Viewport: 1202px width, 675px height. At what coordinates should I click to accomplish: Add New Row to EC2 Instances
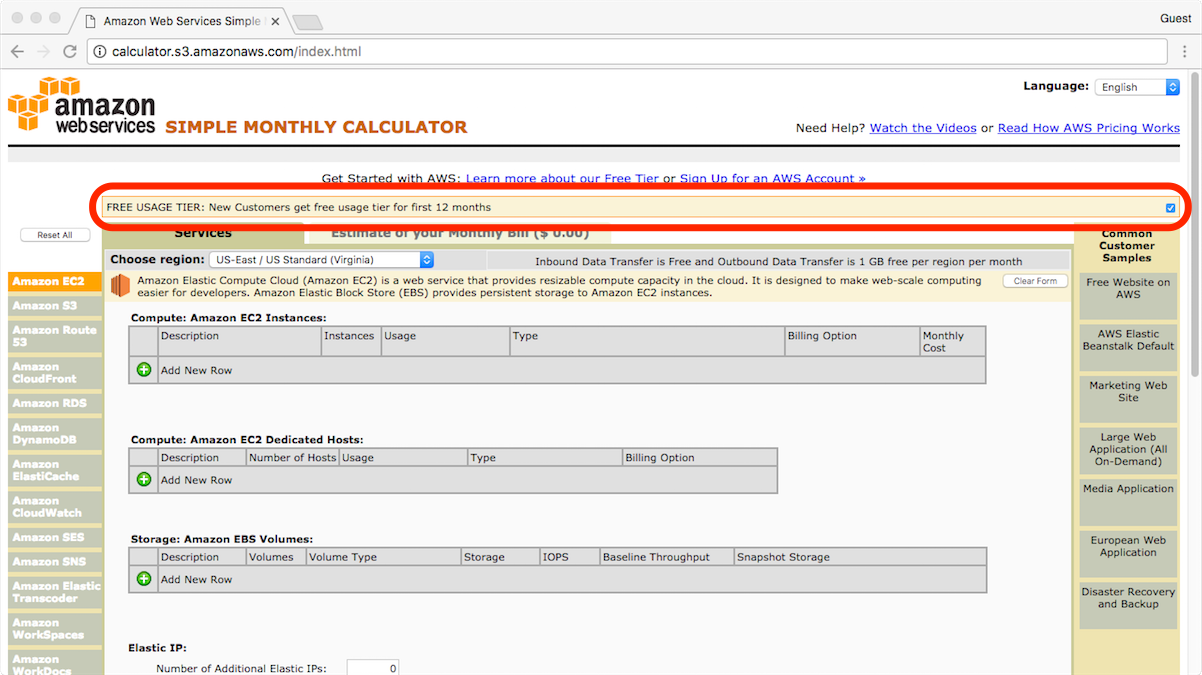point(196,370)
